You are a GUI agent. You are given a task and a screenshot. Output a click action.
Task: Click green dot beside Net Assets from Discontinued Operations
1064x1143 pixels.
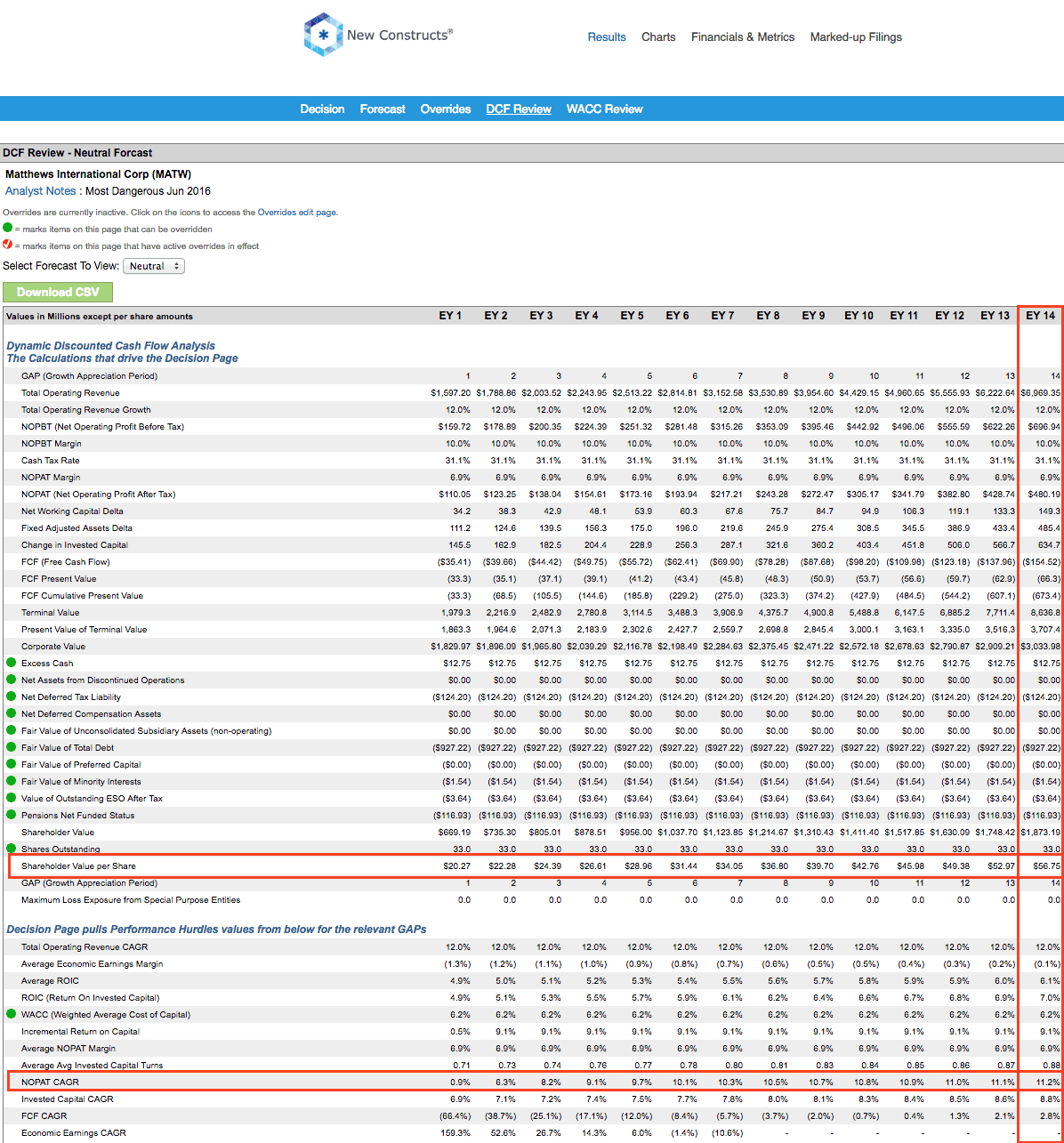[x=11, y=680]
